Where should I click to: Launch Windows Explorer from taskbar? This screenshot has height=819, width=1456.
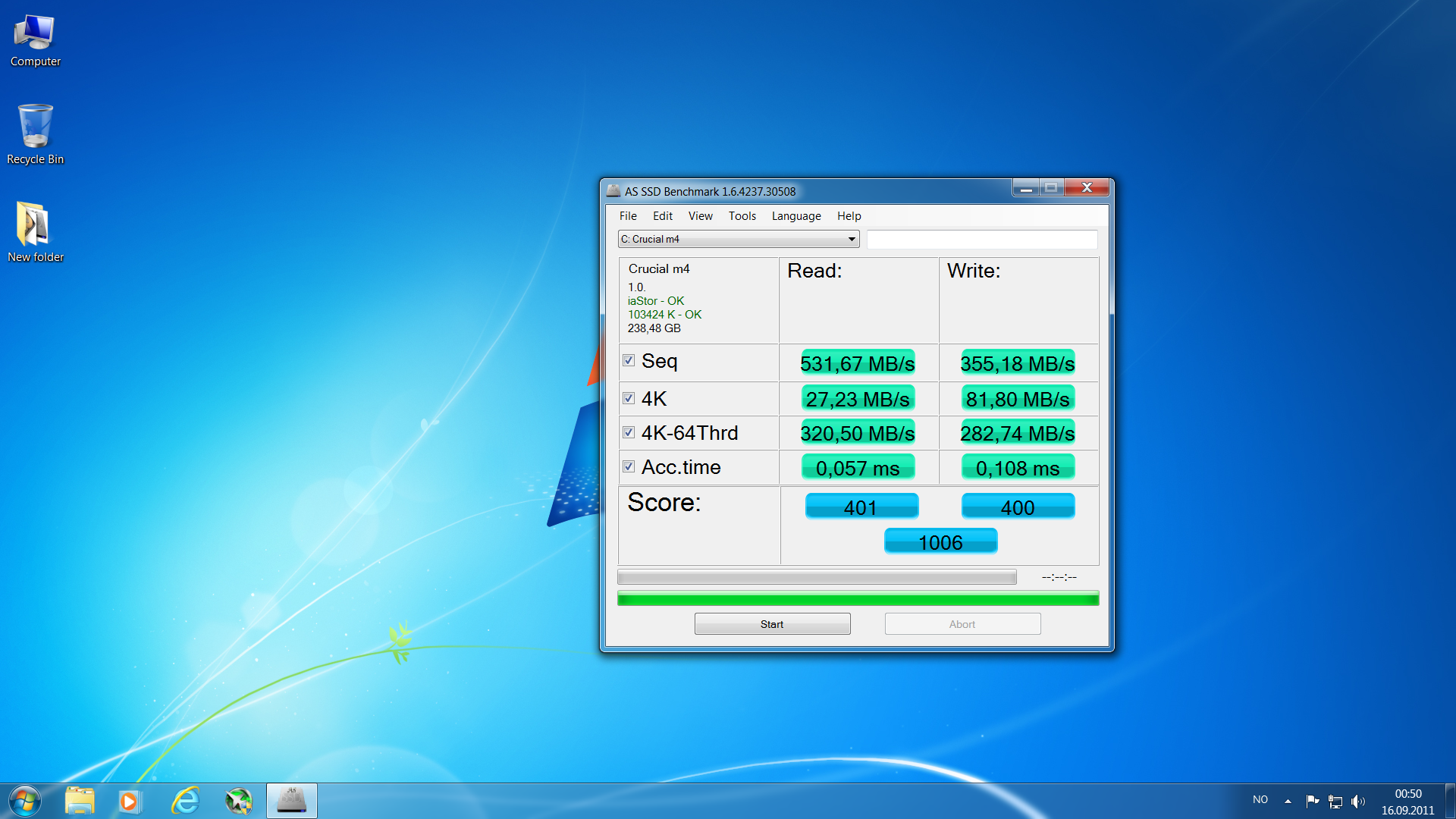[80, 801]
